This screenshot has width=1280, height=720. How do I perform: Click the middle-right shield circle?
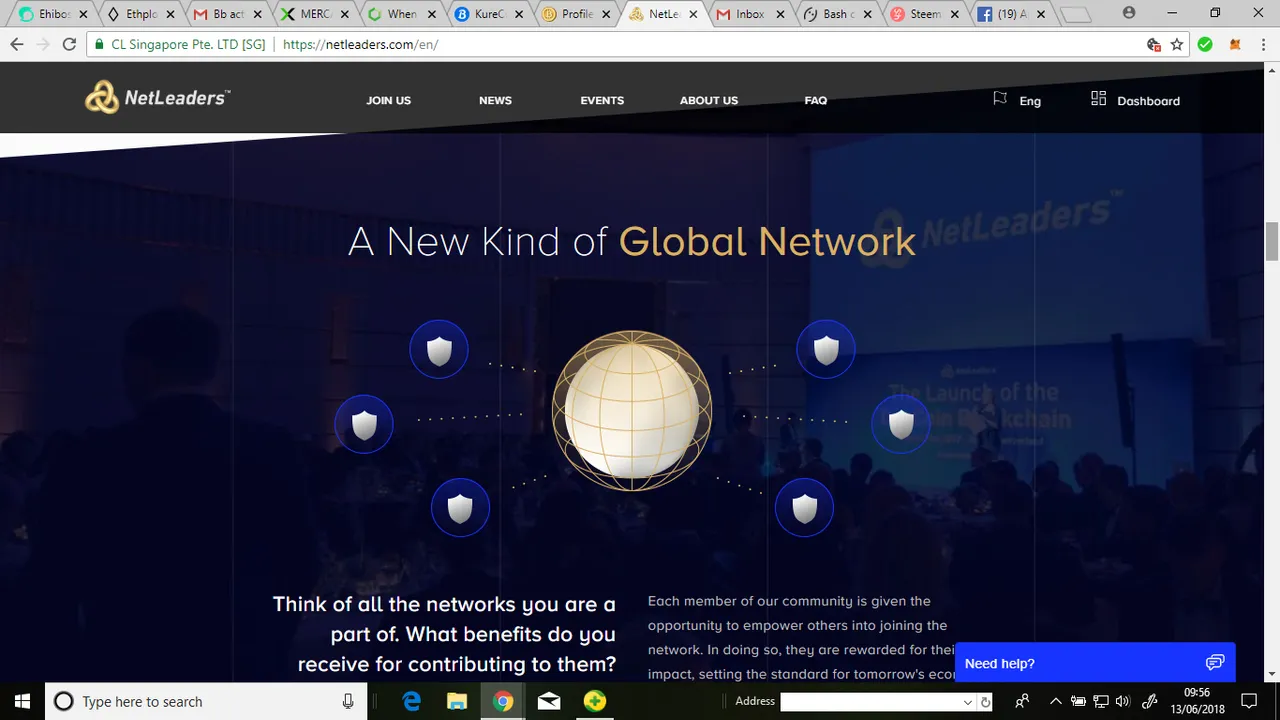901,424
